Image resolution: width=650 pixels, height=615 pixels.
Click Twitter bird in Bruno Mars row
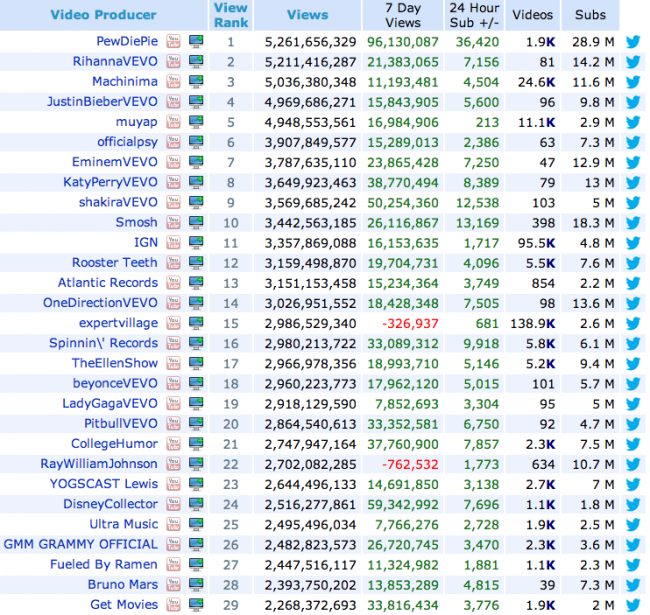click(x=633, y=585)
